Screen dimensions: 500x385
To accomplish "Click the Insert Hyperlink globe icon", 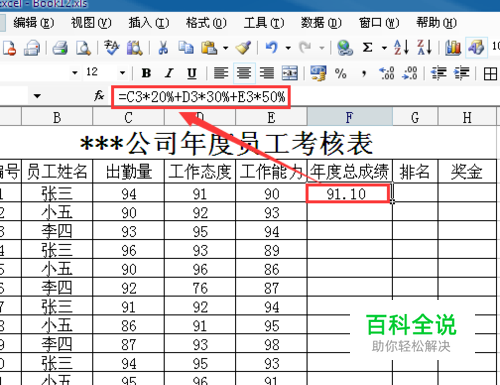I will (345, 48).
